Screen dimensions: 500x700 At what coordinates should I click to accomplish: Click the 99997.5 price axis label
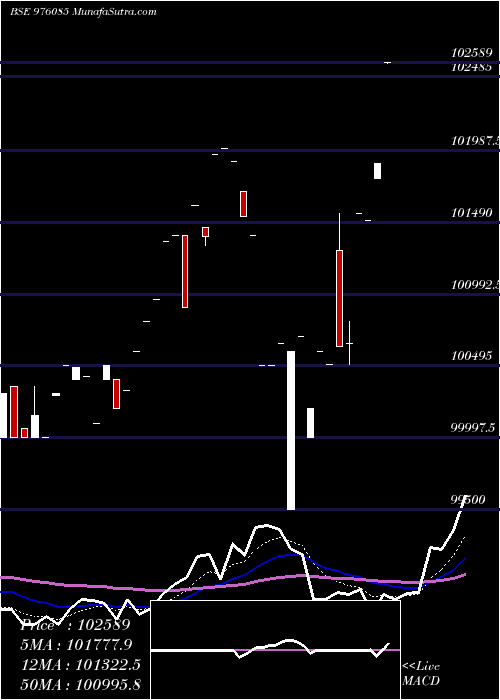tap(473, 428)
